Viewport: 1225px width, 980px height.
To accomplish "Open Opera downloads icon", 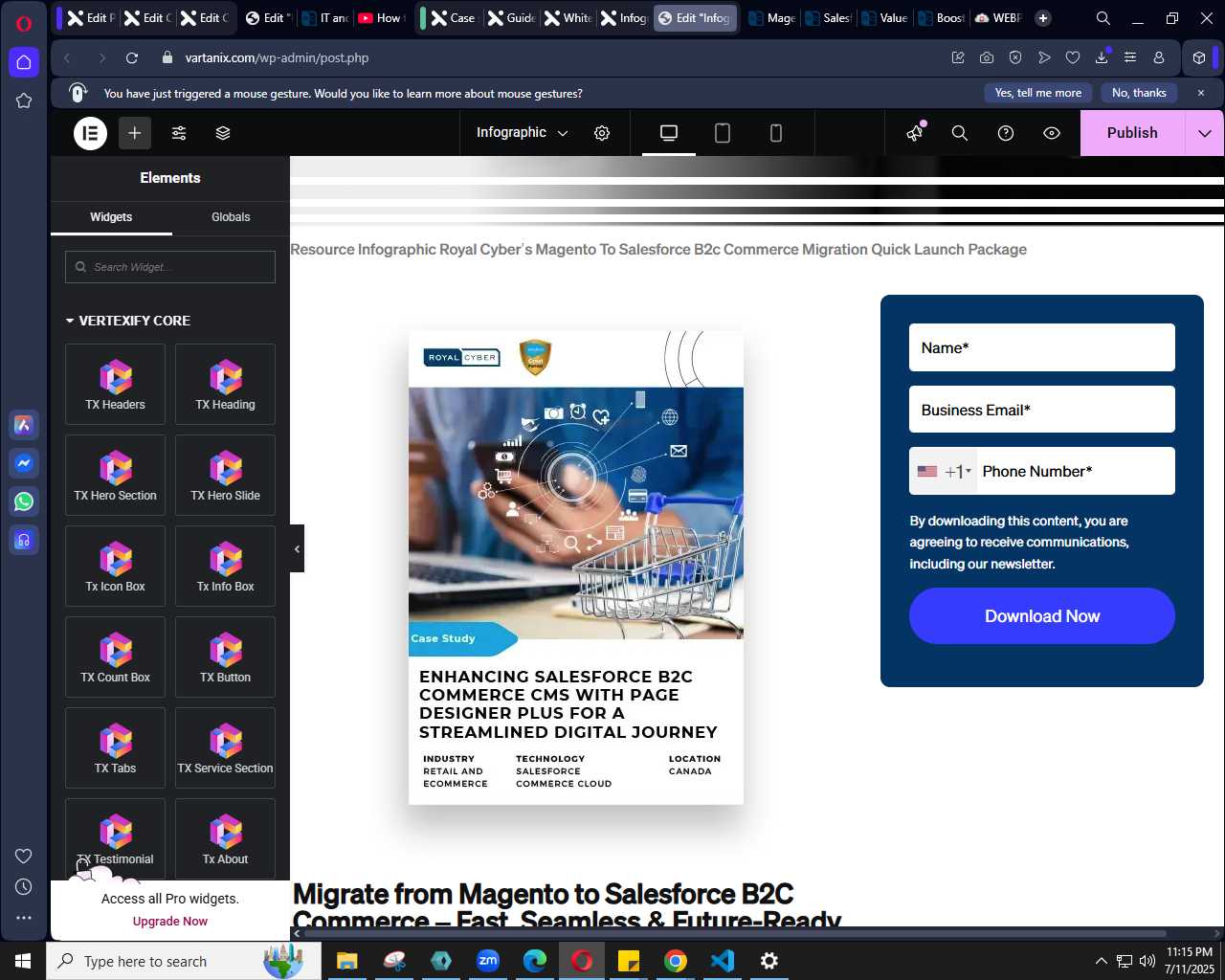I will coord(1102,57).
